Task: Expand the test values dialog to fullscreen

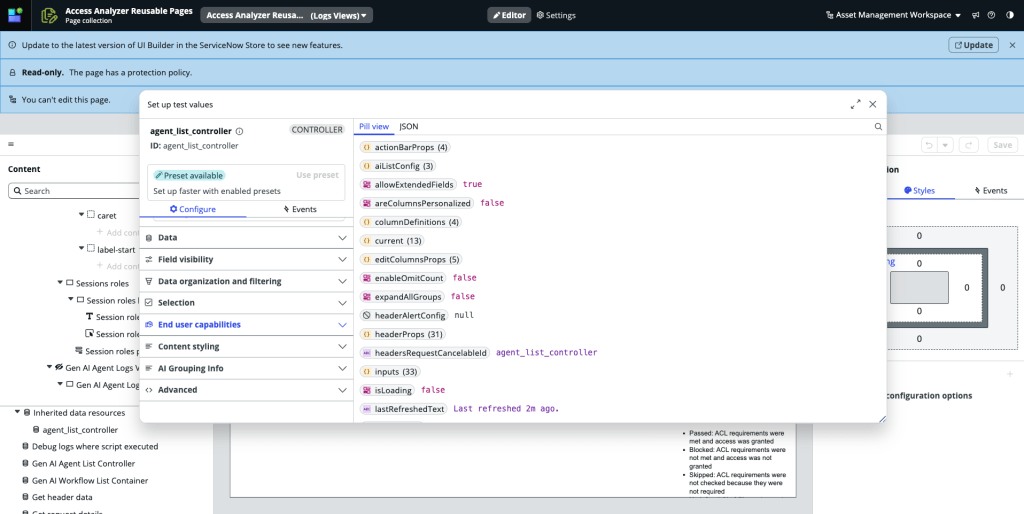Action: (856, 104)
